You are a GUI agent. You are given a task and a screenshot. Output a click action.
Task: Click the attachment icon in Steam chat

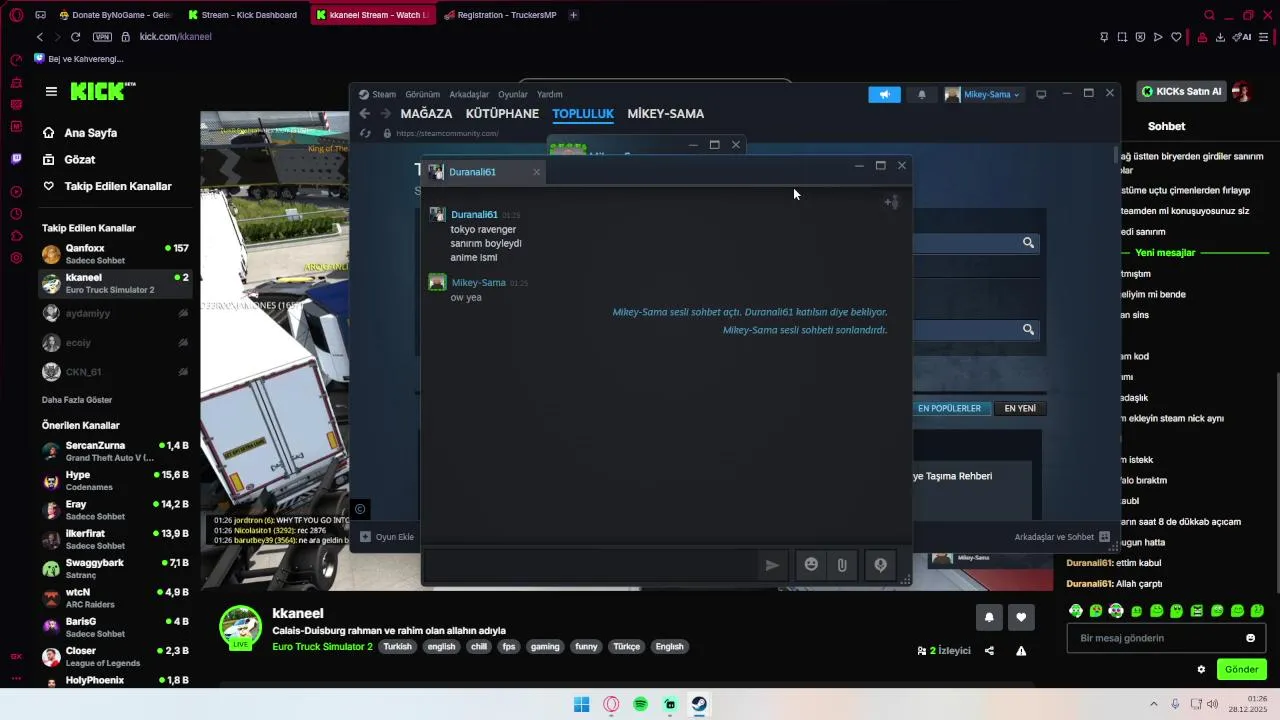pyautogui.click(x=842, y=565)
